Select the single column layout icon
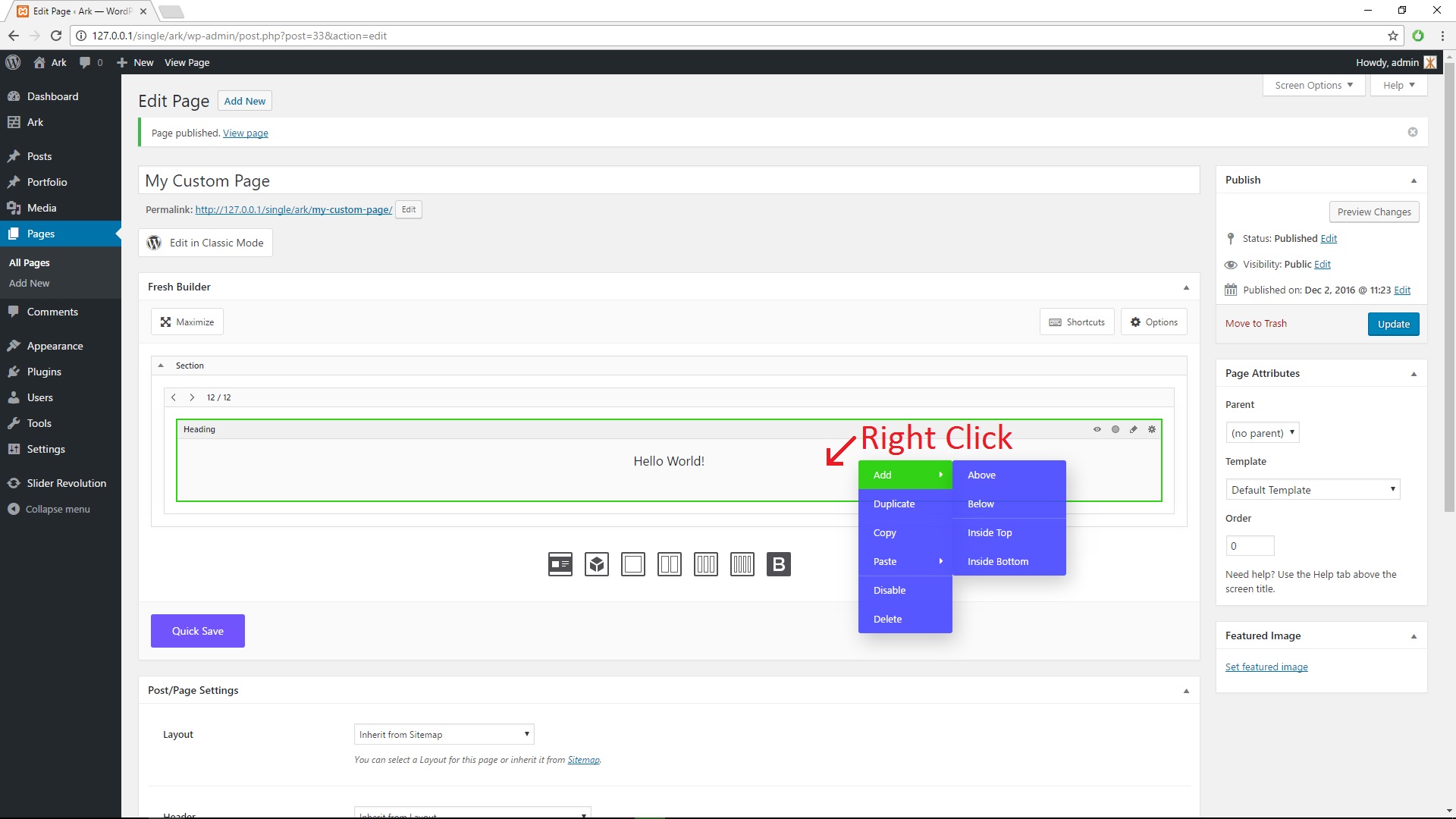 [633, 564]
